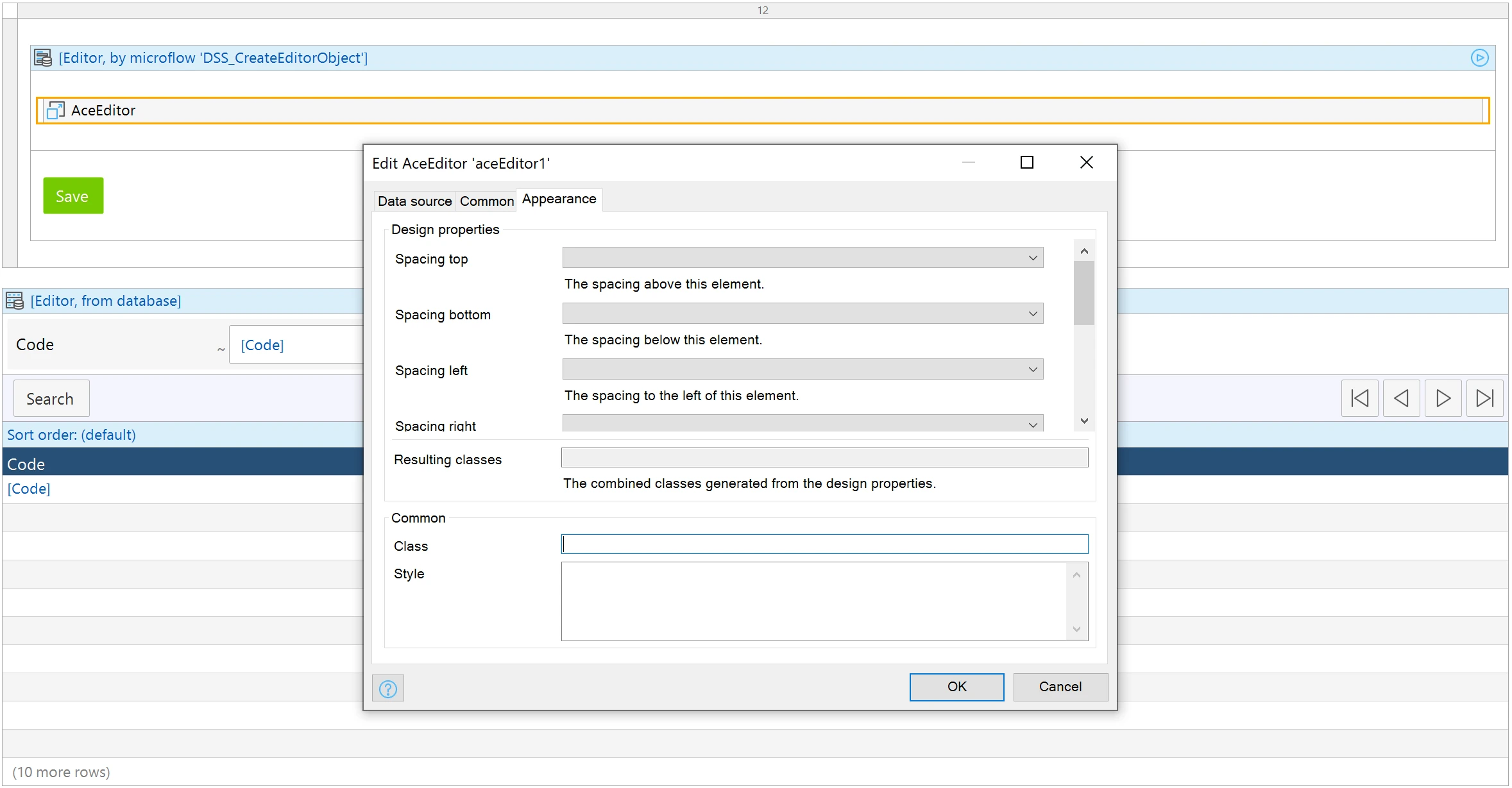This screenshot has height=788, width=1512.
Task: Go to the next page of grid
Action: tap(1443, 398)
